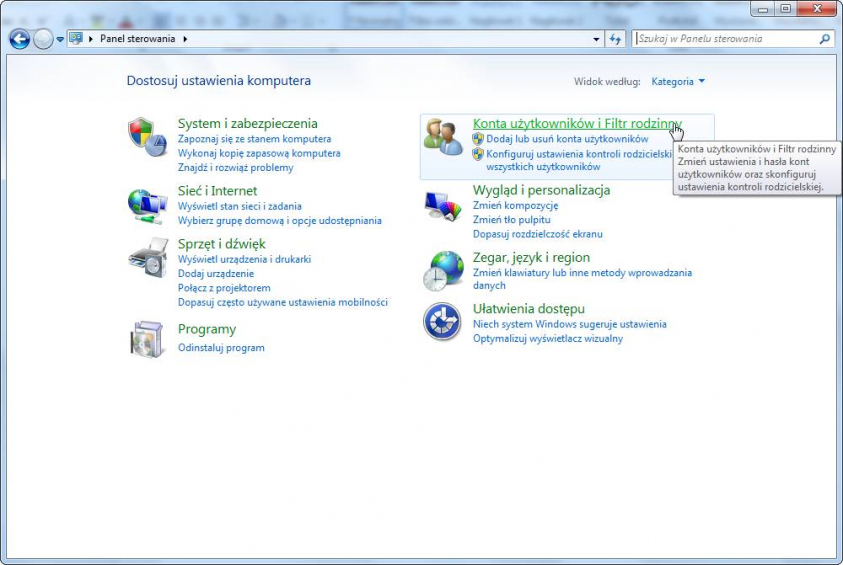Click the Zegar, język i region icon
The image size is (843, 565).
tap(443, 270)
